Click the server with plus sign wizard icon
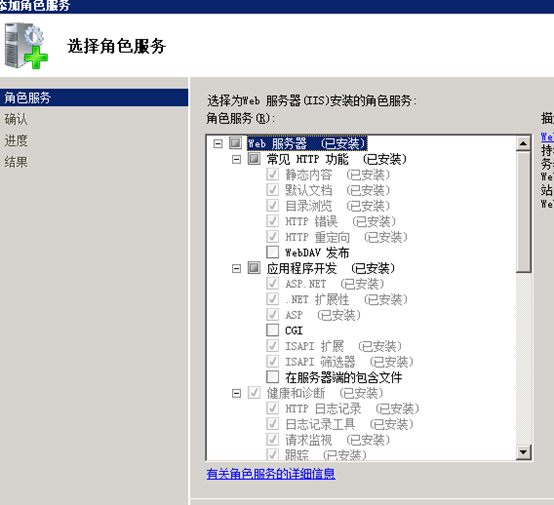This screenshot has width=554, height=505. [26, 46]
